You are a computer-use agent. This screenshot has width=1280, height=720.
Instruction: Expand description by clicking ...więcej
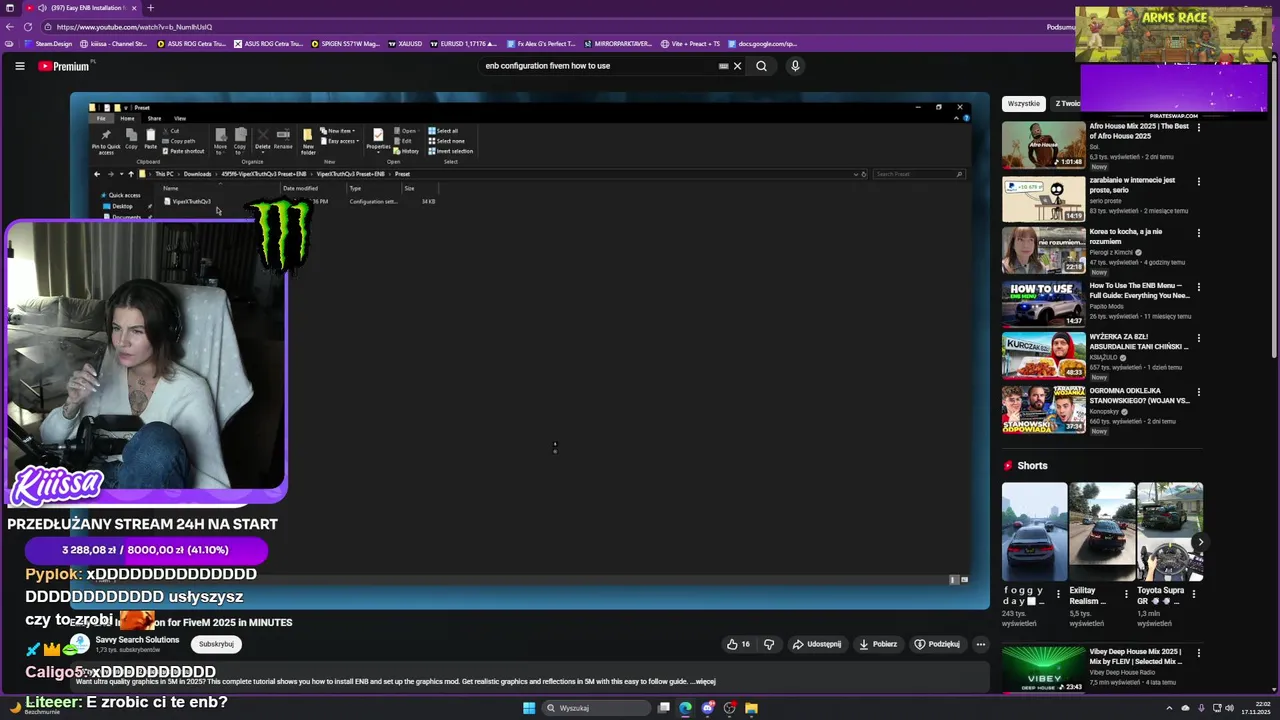point(704,682)
